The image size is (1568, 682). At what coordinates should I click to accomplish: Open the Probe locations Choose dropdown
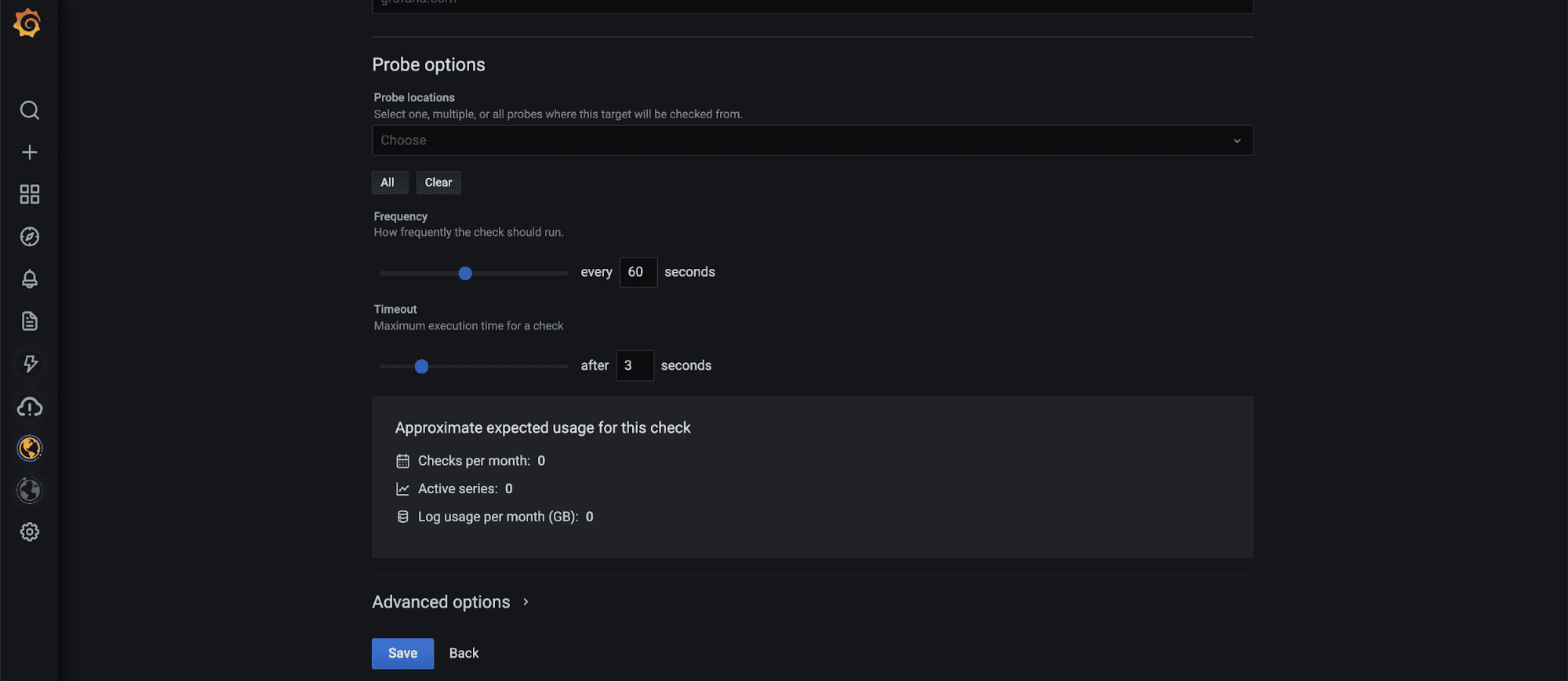tap(800, 140)
